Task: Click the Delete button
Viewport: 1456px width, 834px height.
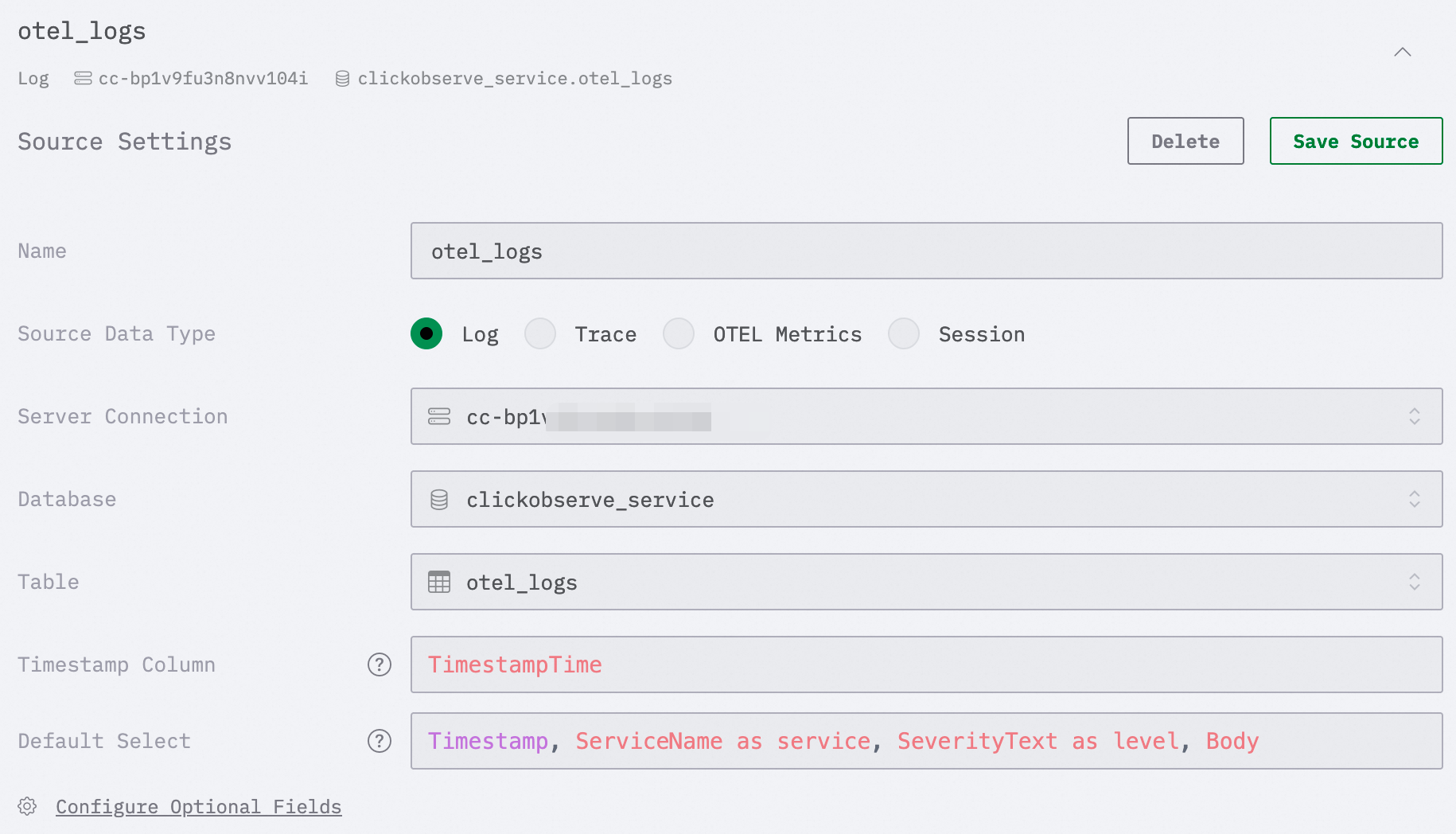Action: (1185, 141)
